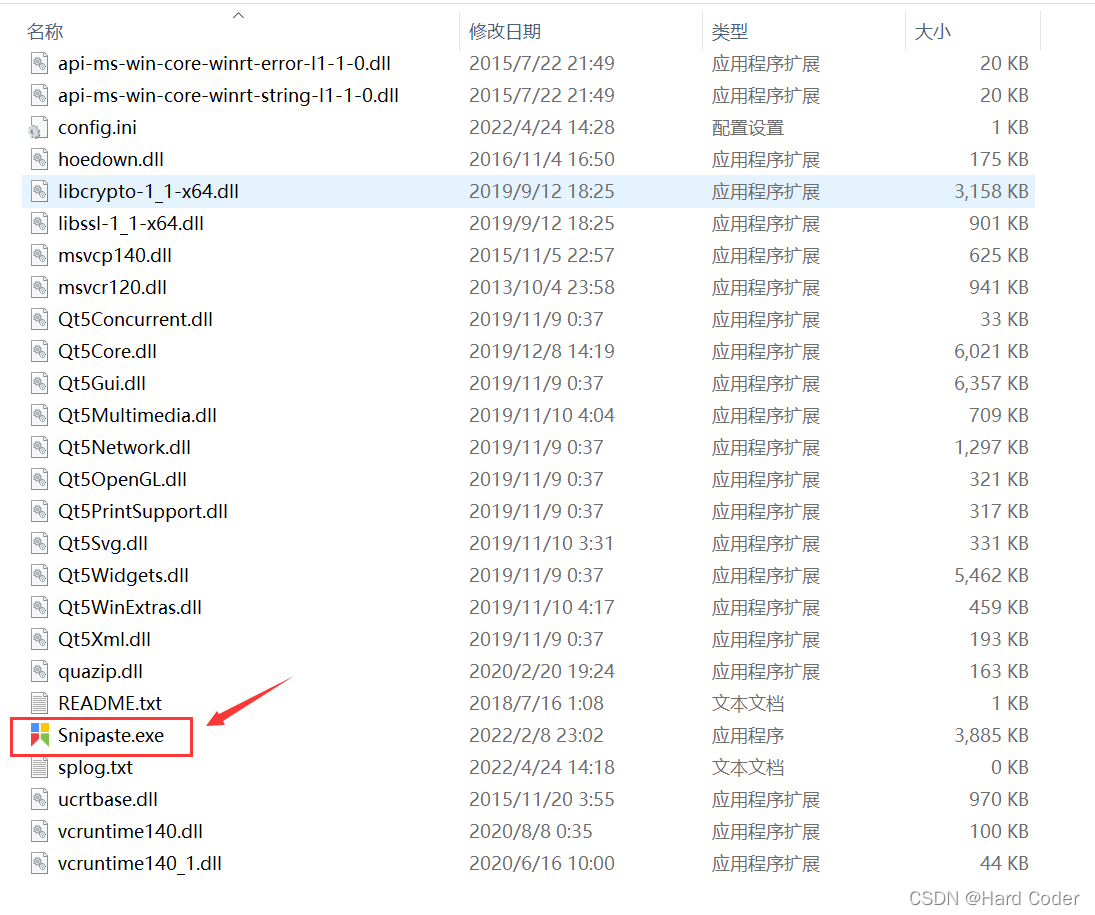Click the Qt5Widgets.dll file icon
This screenshot has height=915, width=1095.
pyautogui.click(x=40, y=576)
